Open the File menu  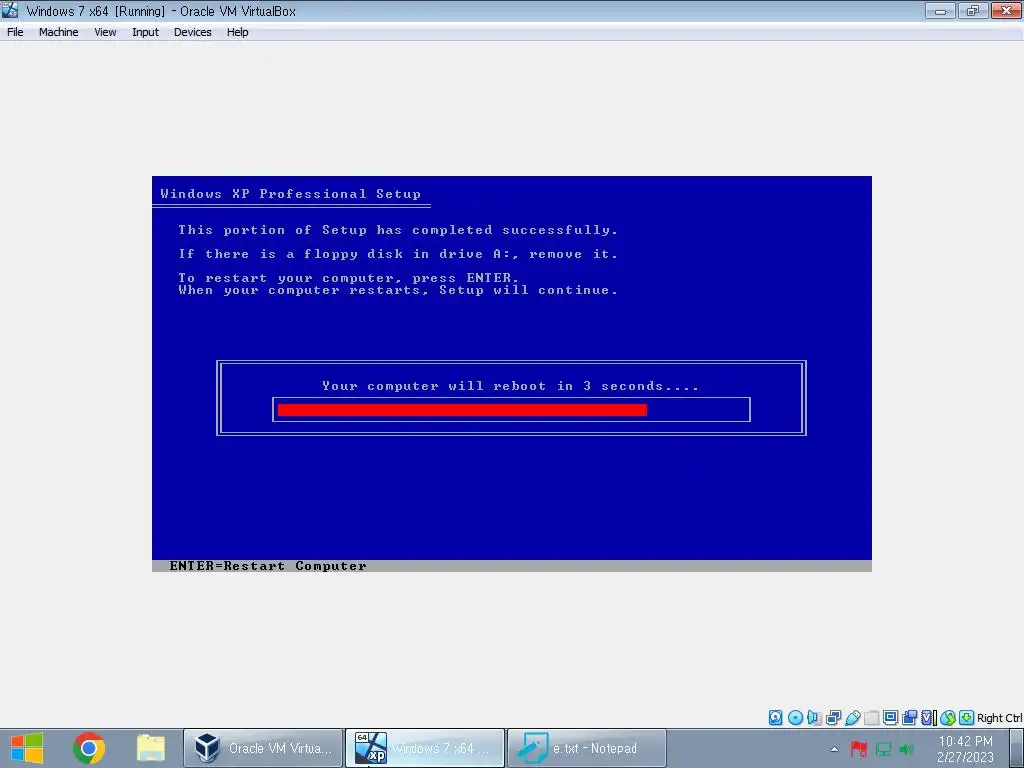tap(15, 32)
